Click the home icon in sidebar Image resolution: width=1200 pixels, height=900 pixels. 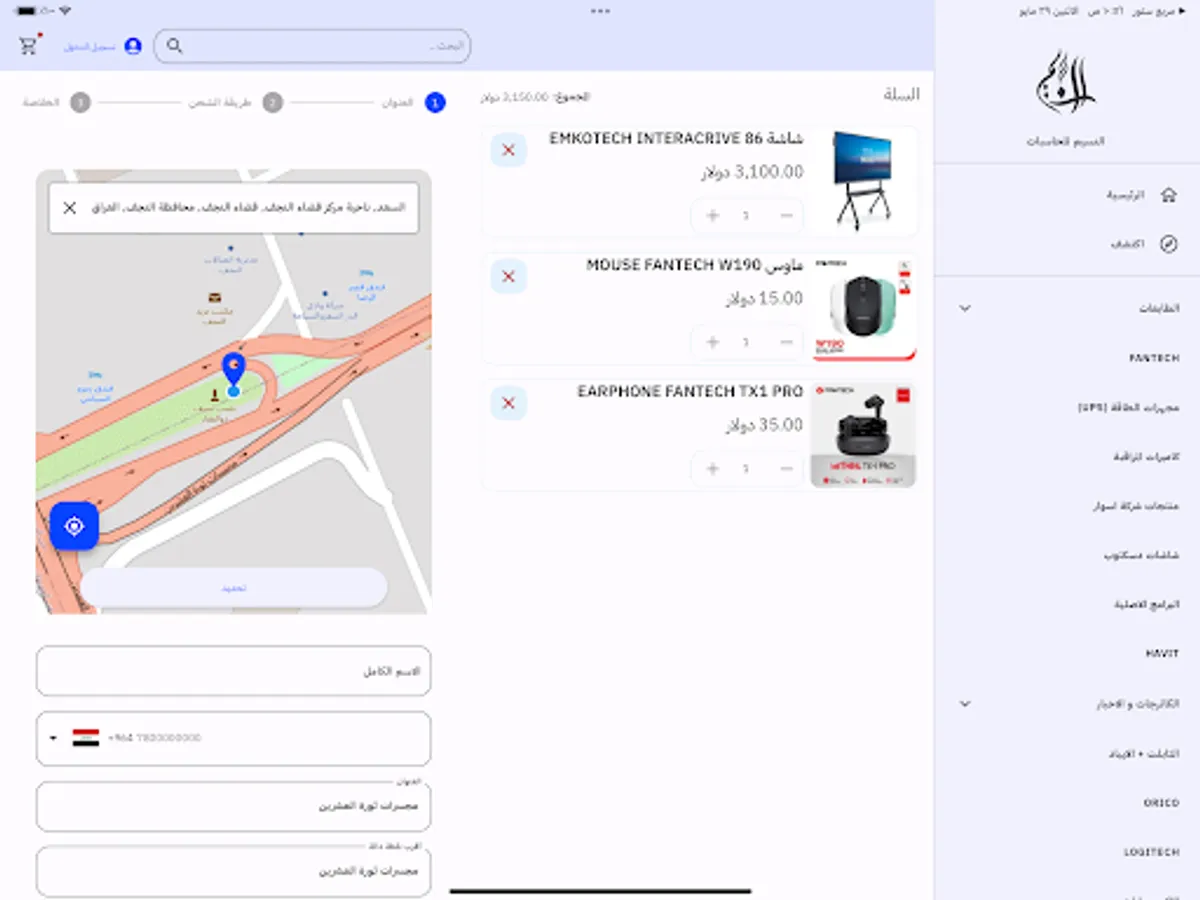tap(1168, 195)
